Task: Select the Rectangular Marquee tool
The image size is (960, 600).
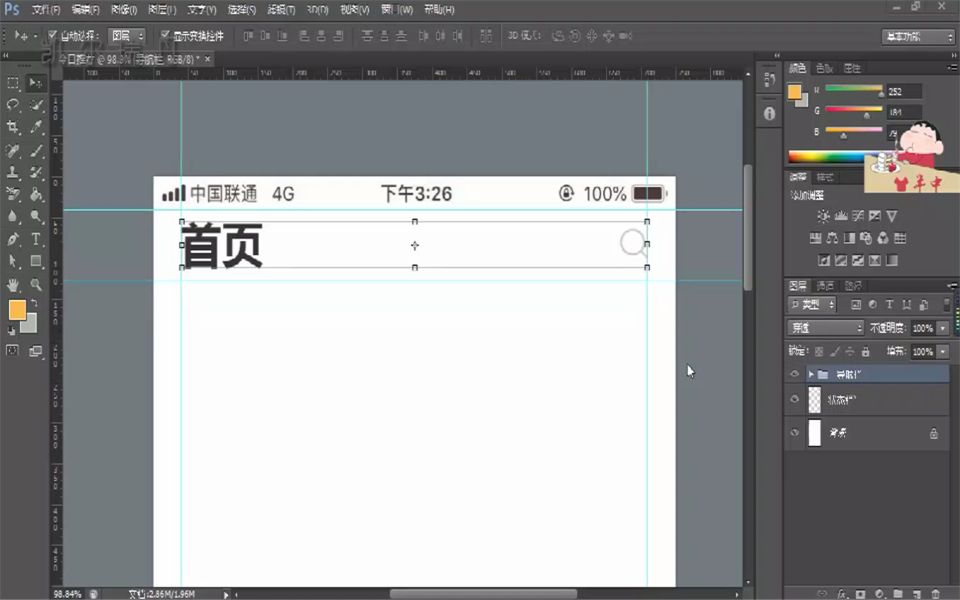Action: pyautogui.click(x=12, y=83)
